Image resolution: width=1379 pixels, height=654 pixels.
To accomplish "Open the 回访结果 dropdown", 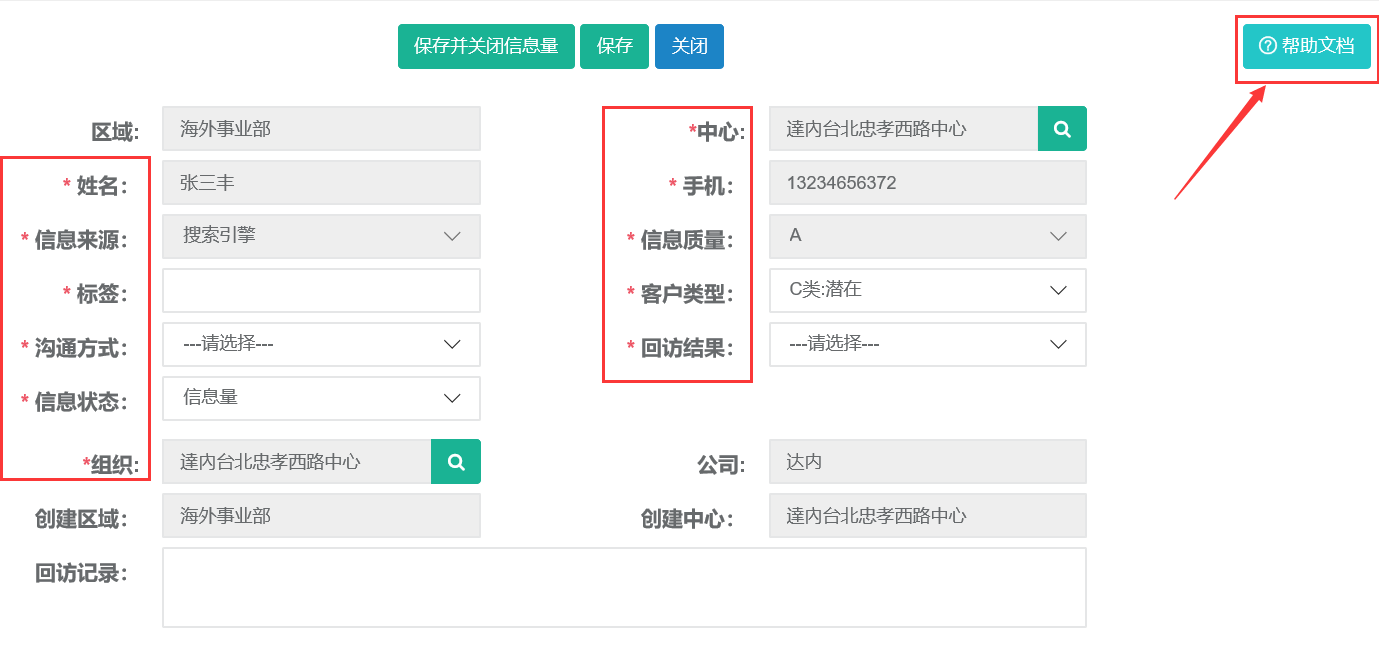I will (927, 344).
